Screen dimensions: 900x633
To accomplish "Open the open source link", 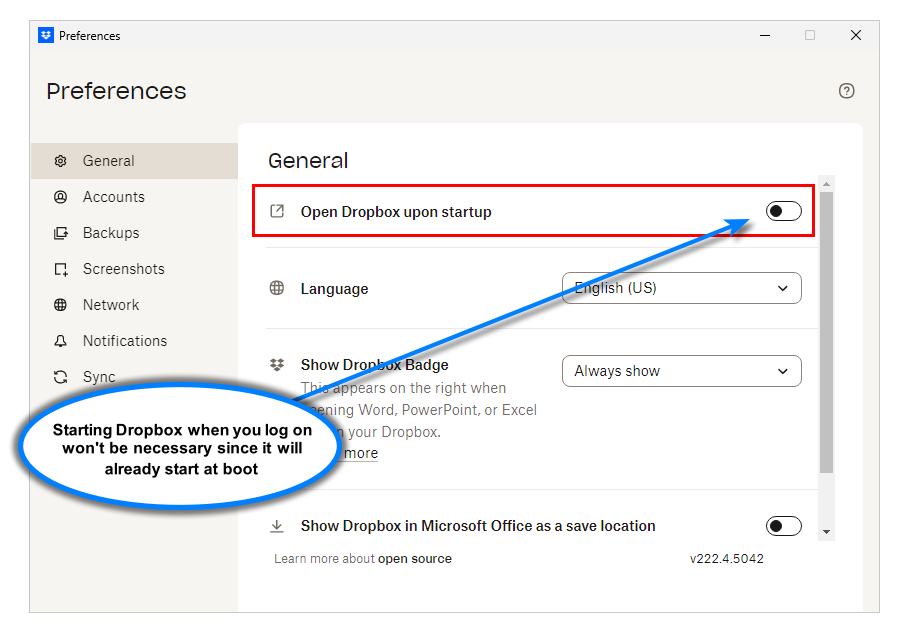I will point(414,559).
